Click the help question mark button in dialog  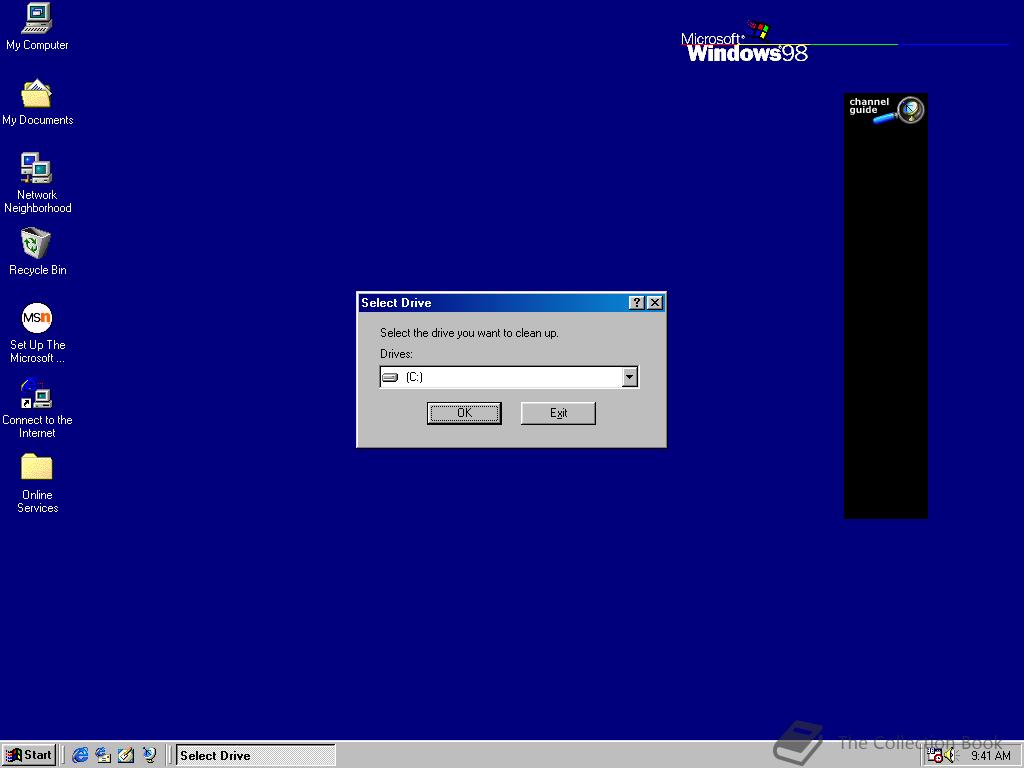pos(637,302)
